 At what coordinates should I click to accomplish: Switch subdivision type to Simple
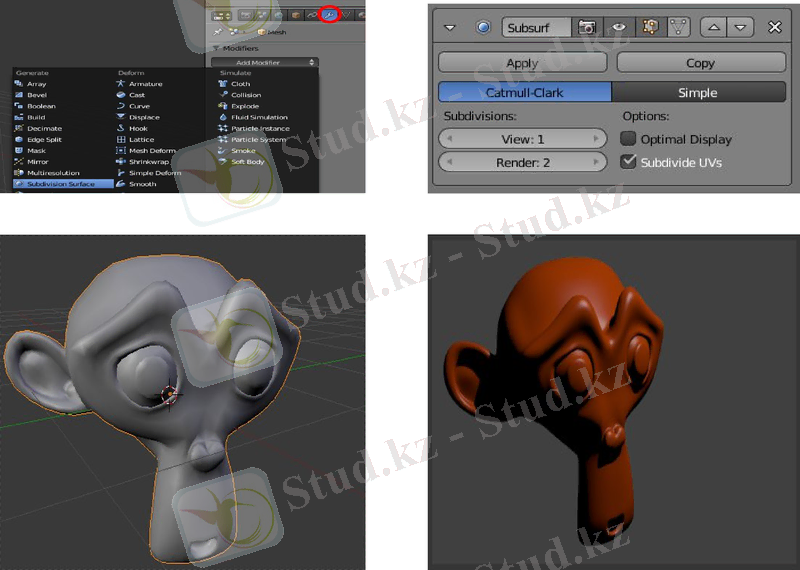698,93
